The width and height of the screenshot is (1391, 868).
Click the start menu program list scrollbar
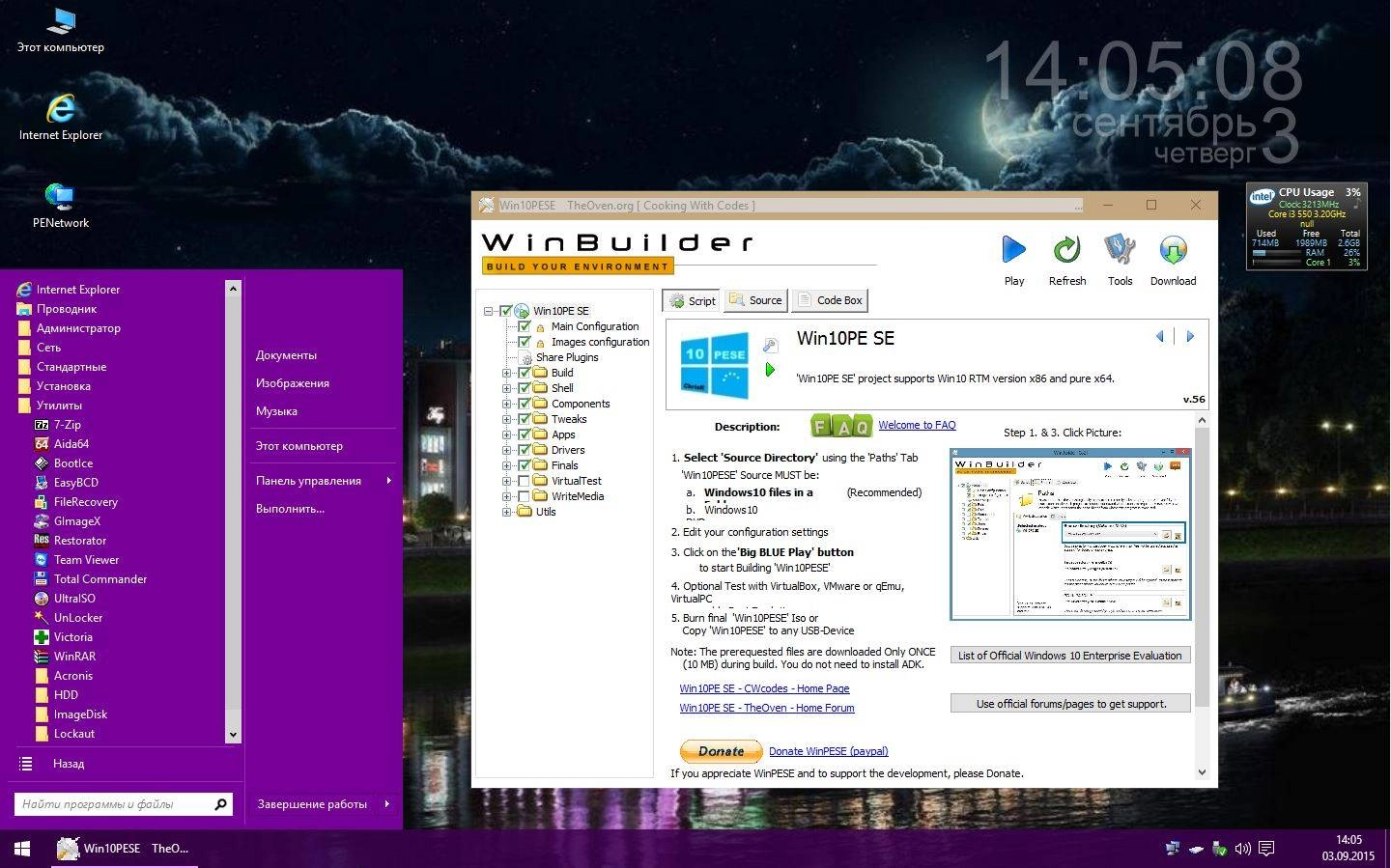tap(233, 511)
